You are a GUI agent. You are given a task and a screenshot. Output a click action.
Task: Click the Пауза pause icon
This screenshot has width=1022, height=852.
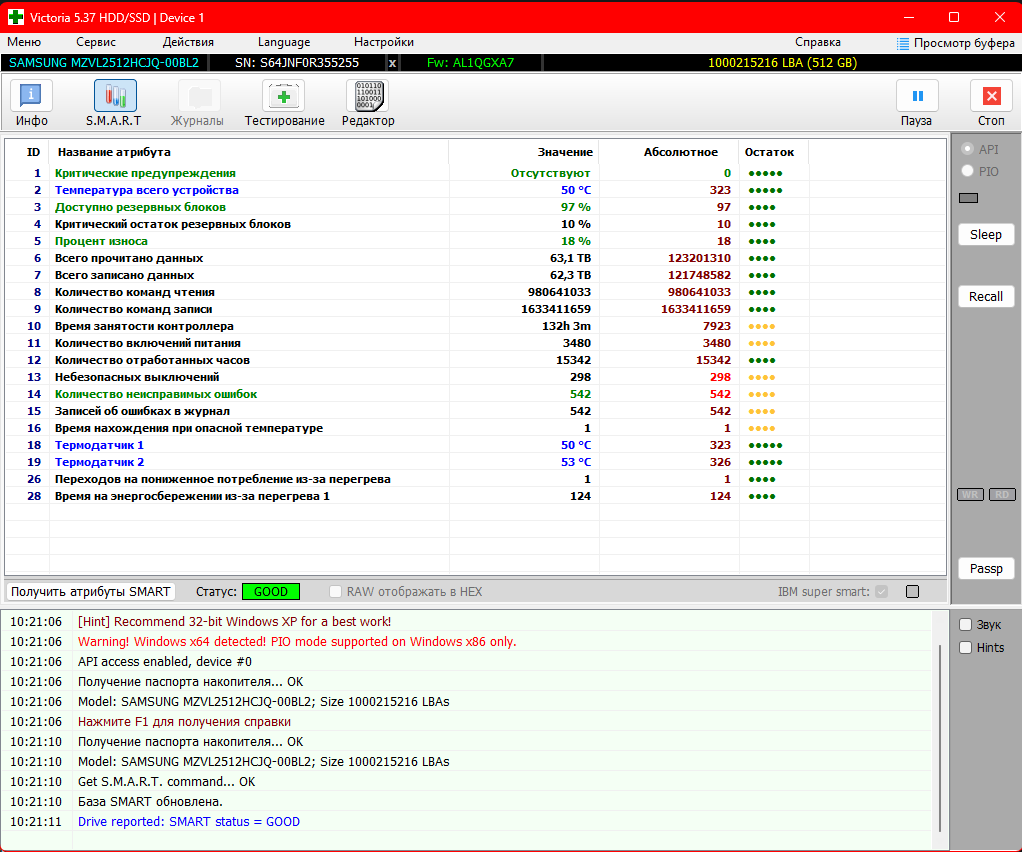pos(917,96)
